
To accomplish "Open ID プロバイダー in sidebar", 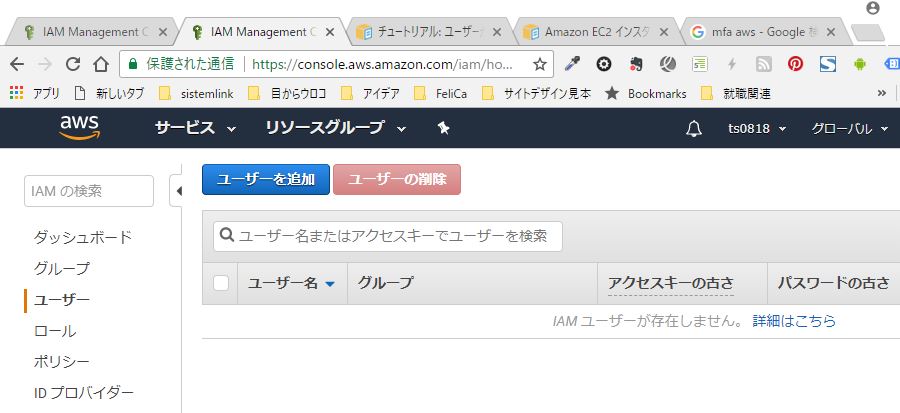I will pos(83,393).
